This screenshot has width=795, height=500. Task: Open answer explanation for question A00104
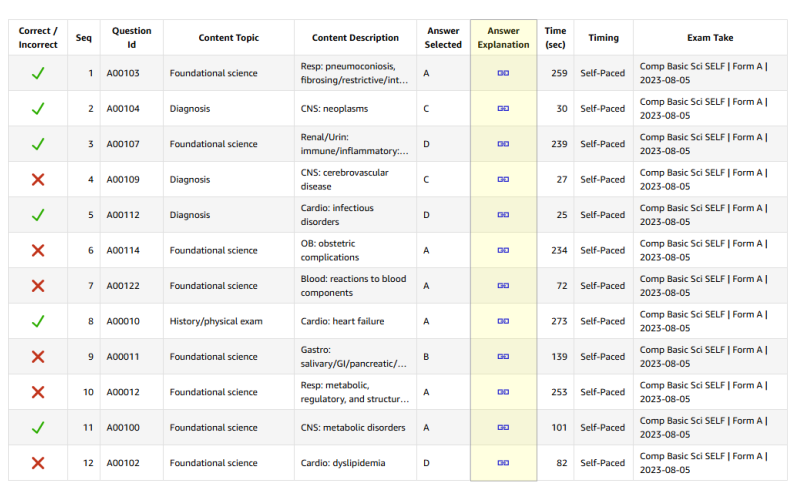pos(503,108)
